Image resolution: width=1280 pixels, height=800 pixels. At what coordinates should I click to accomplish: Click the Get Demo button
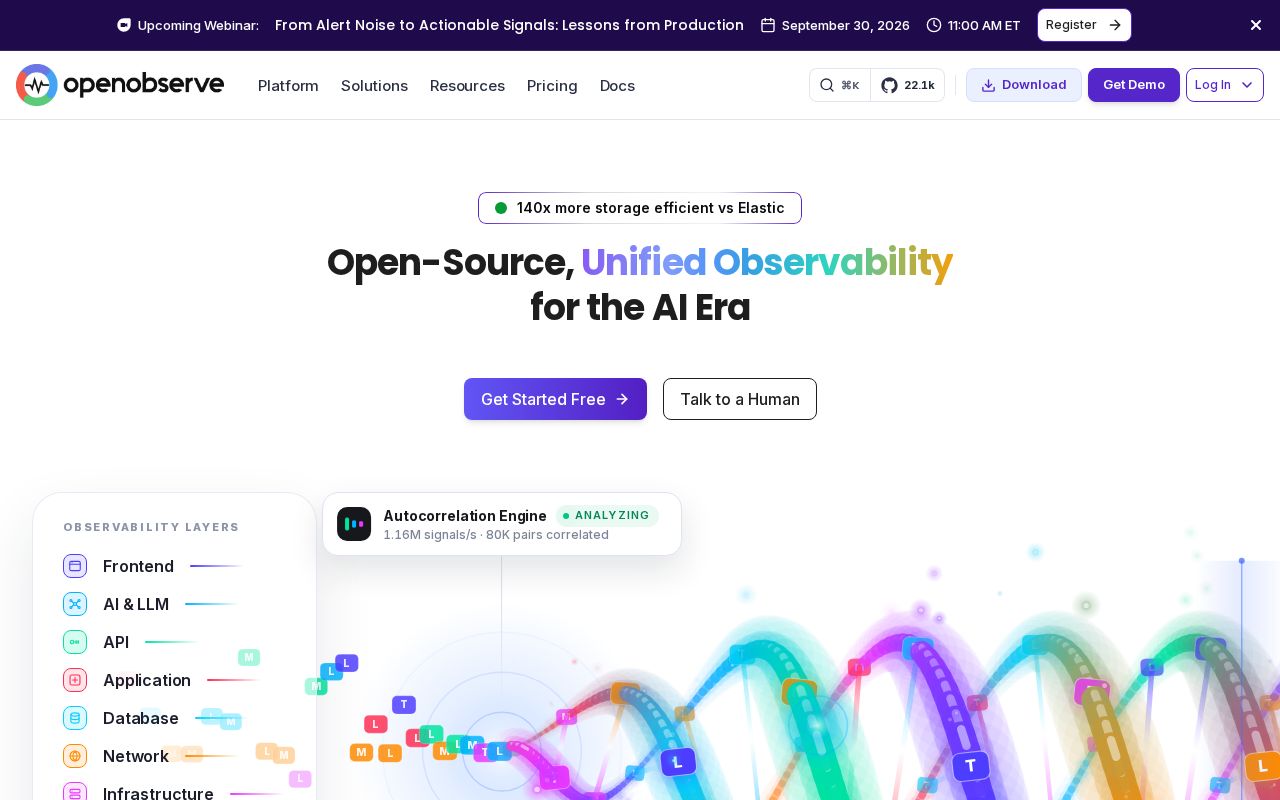coord(1133,85)
